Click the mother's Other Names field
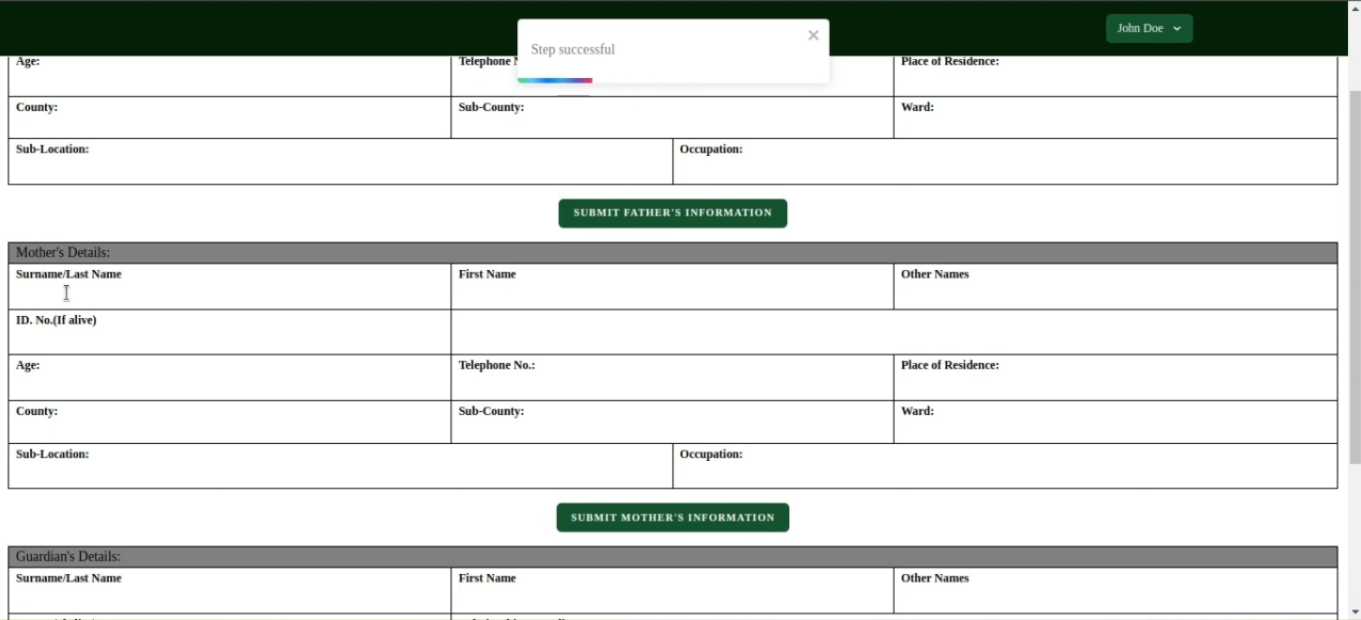 [1100, 293]
